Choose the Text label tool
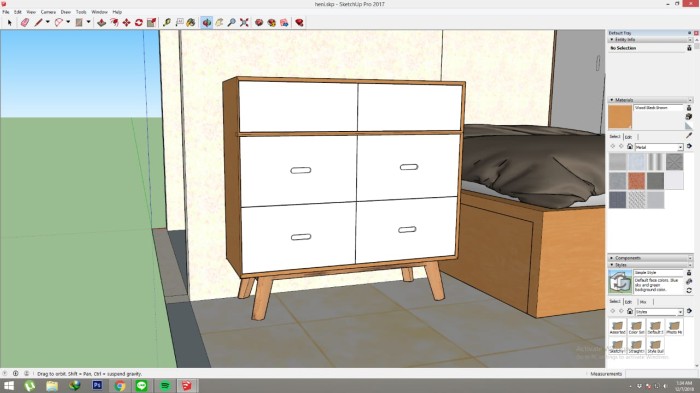The height and width of the screenshot is (393, 700). [x=179, y=22]
